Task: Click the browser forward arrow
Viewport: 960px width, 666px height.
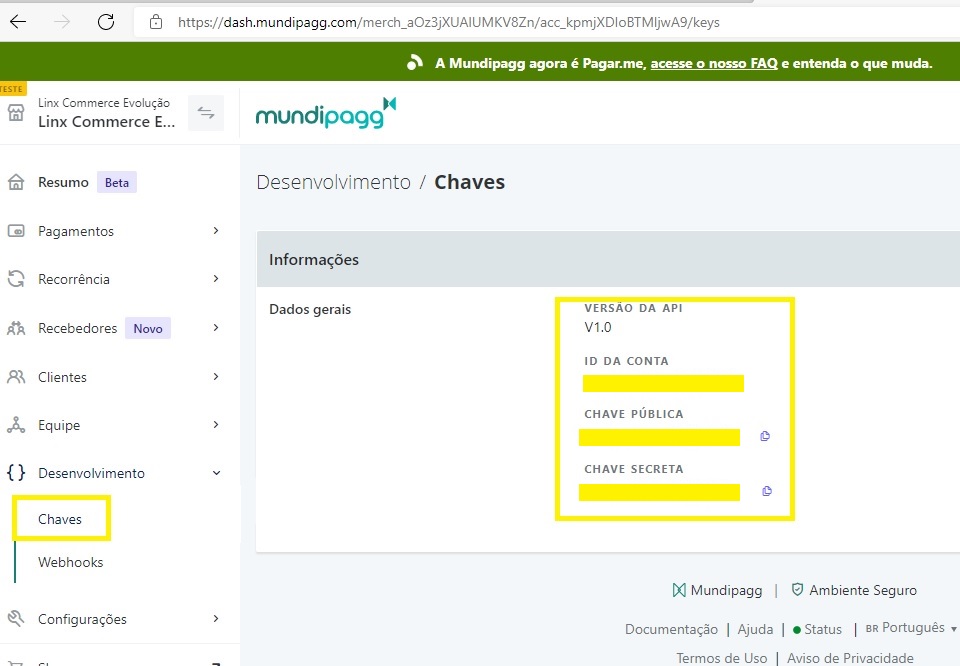Action: 62,22
